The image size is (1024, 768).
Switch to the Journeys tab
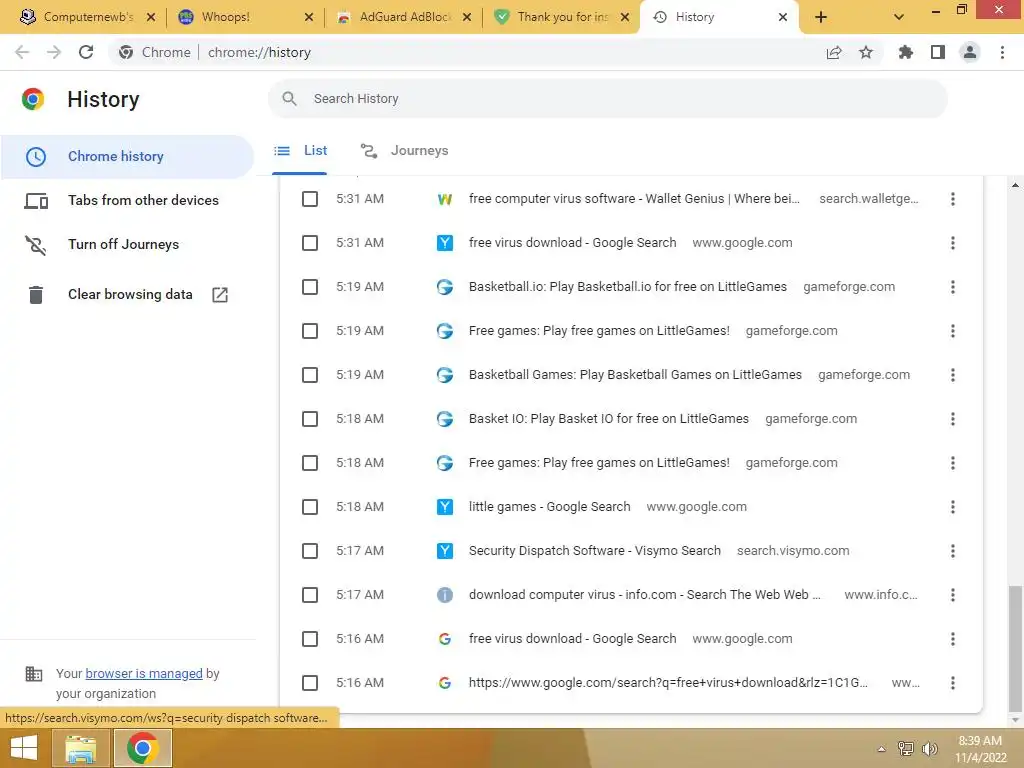(x=405, y=151)
